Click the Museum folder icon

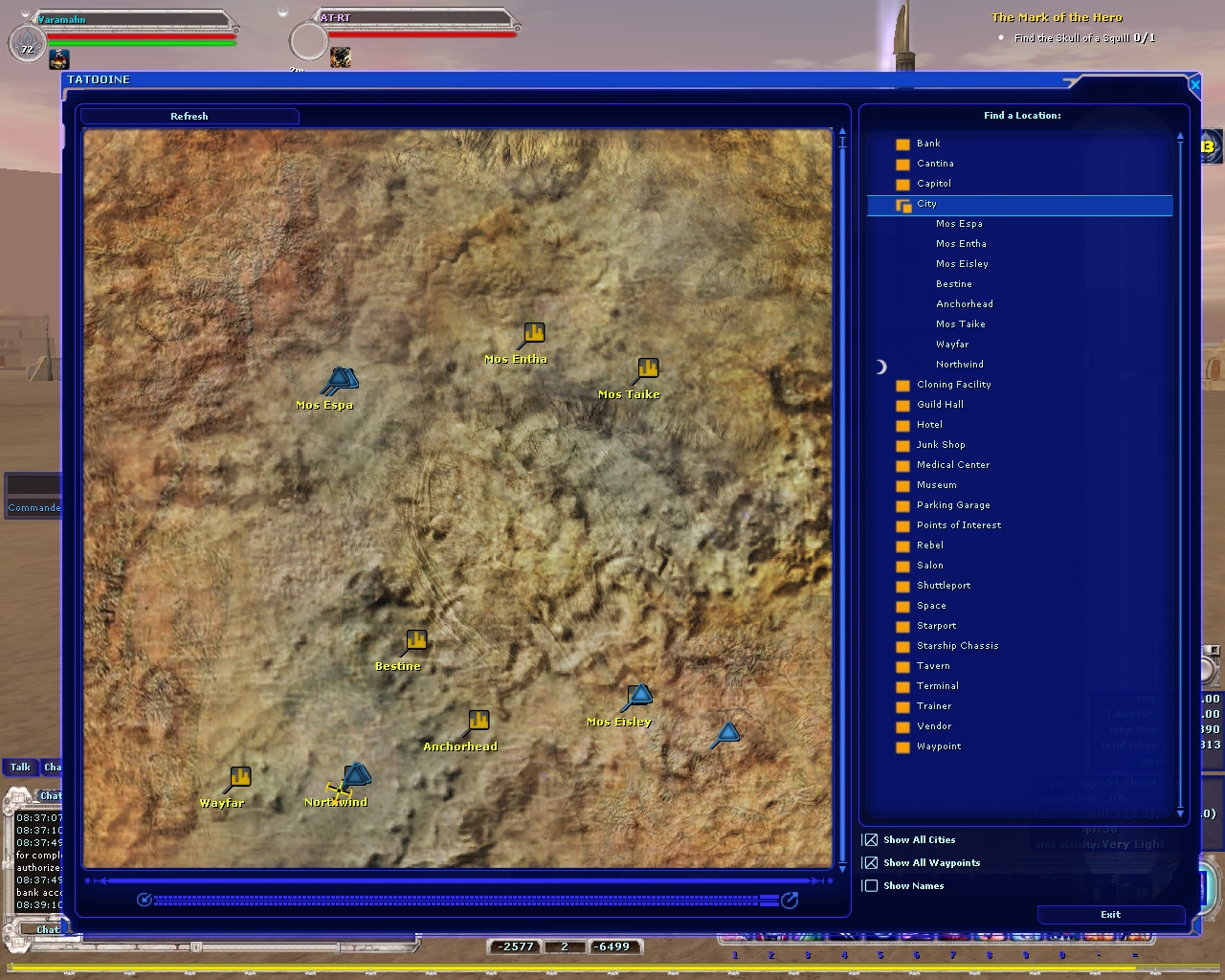pos(902,486)
